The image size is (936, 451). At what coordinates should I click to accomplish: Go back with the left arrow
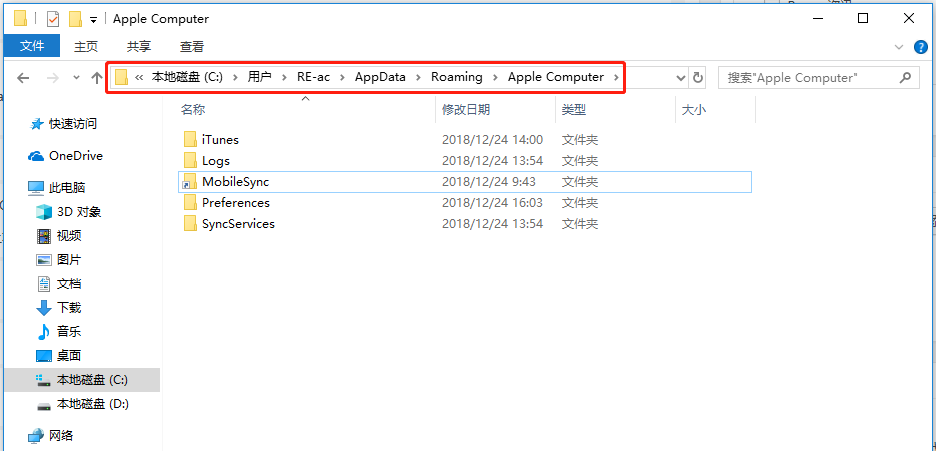tap(23, 78)
